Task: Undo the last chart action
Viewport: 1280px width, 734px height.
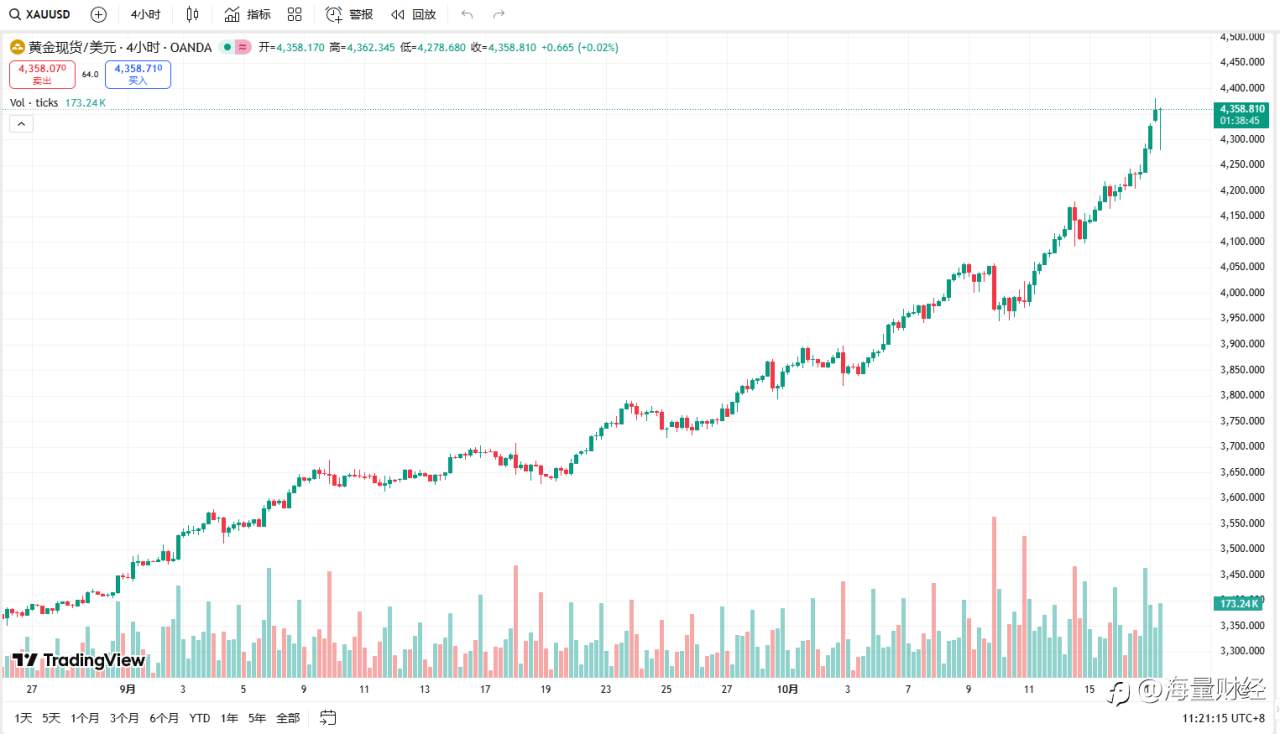Action: tap(467, 15)
